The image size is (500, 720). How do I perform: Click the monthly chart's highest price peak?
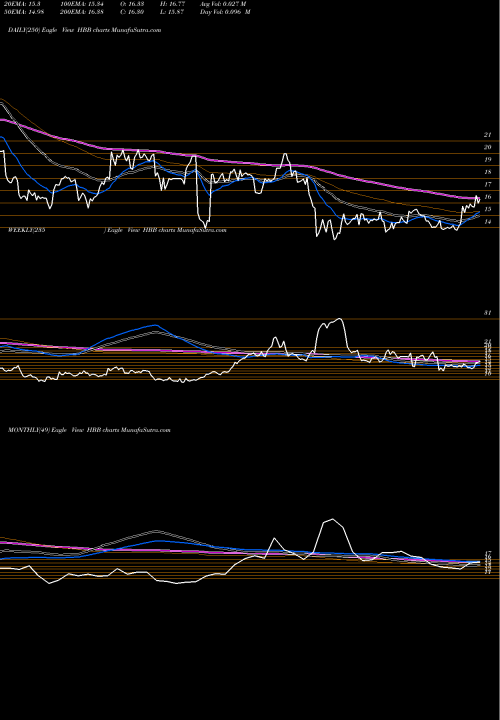point(332,519)
